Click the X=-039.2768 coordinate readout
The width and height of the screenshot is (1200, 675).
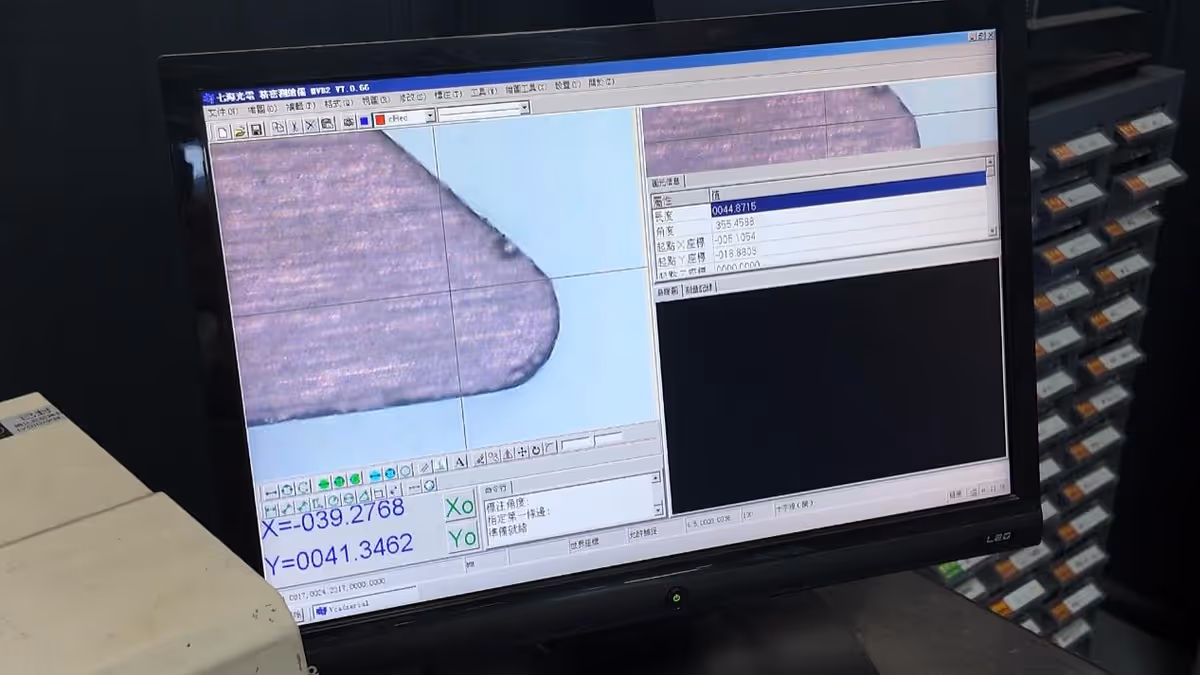(332, 516)
